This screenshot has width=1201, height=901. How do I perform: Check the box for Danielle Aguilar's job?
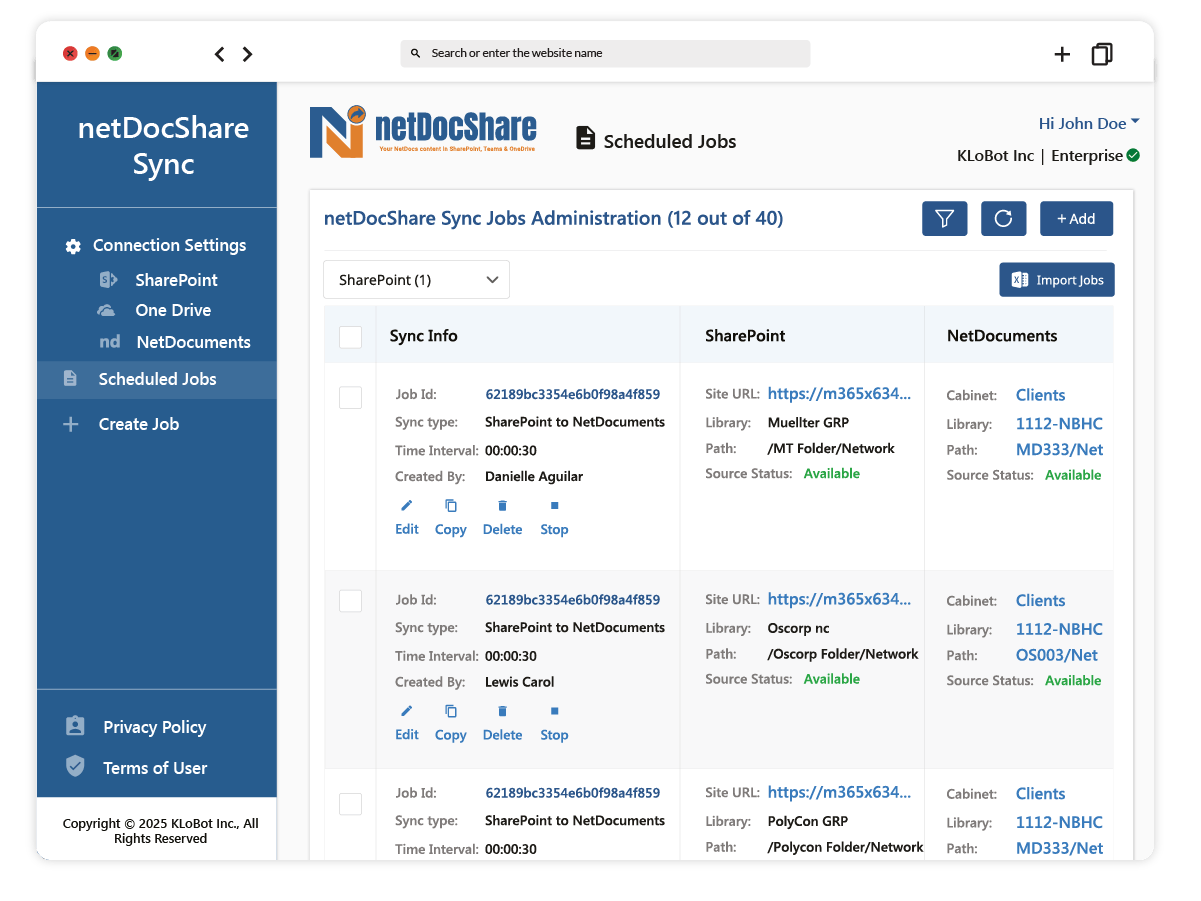coord(350,398)
